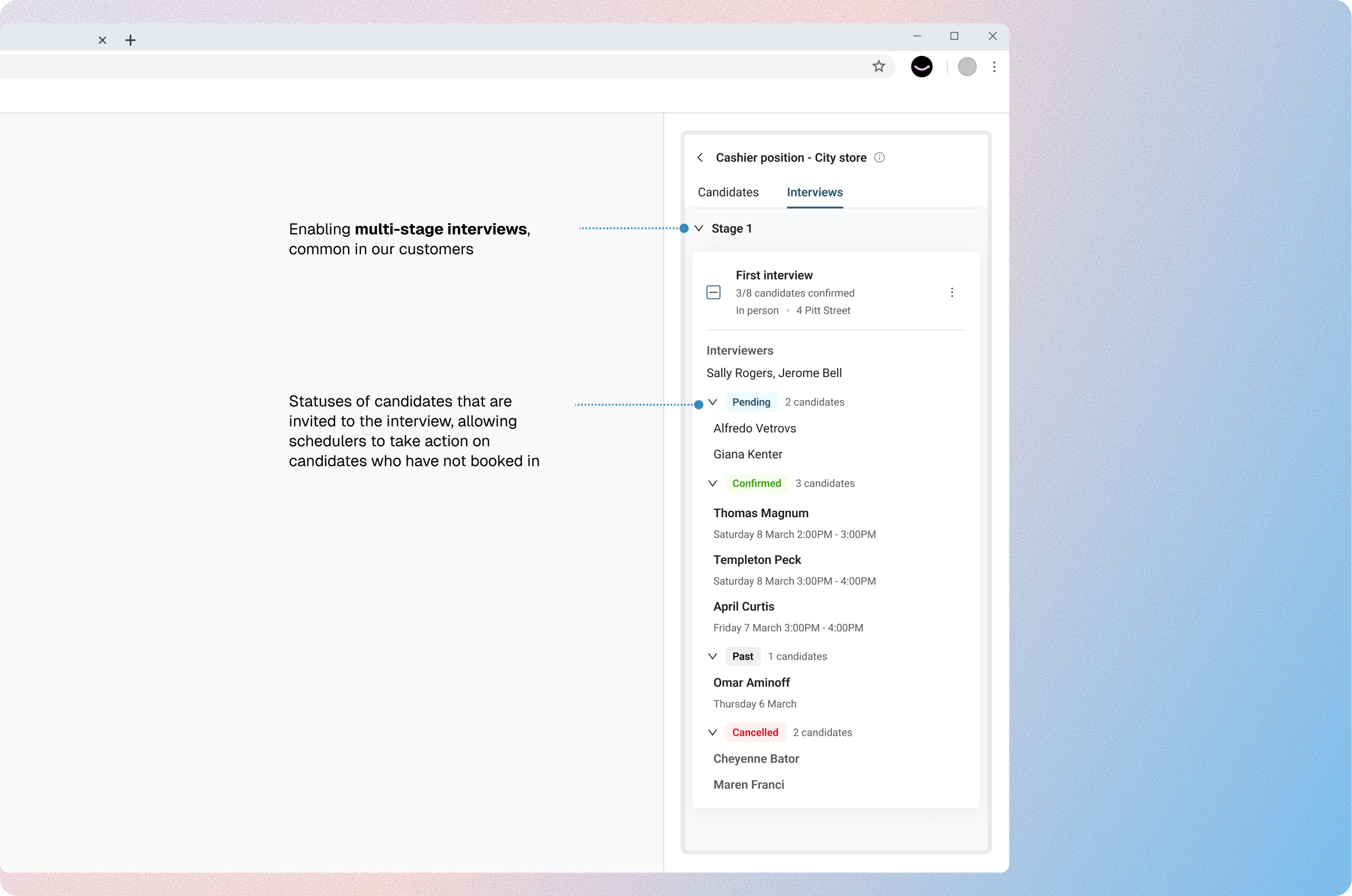Open the black smiley extension icon
Viewport: 1352px width, 896px height.
[x=921, y=66]
